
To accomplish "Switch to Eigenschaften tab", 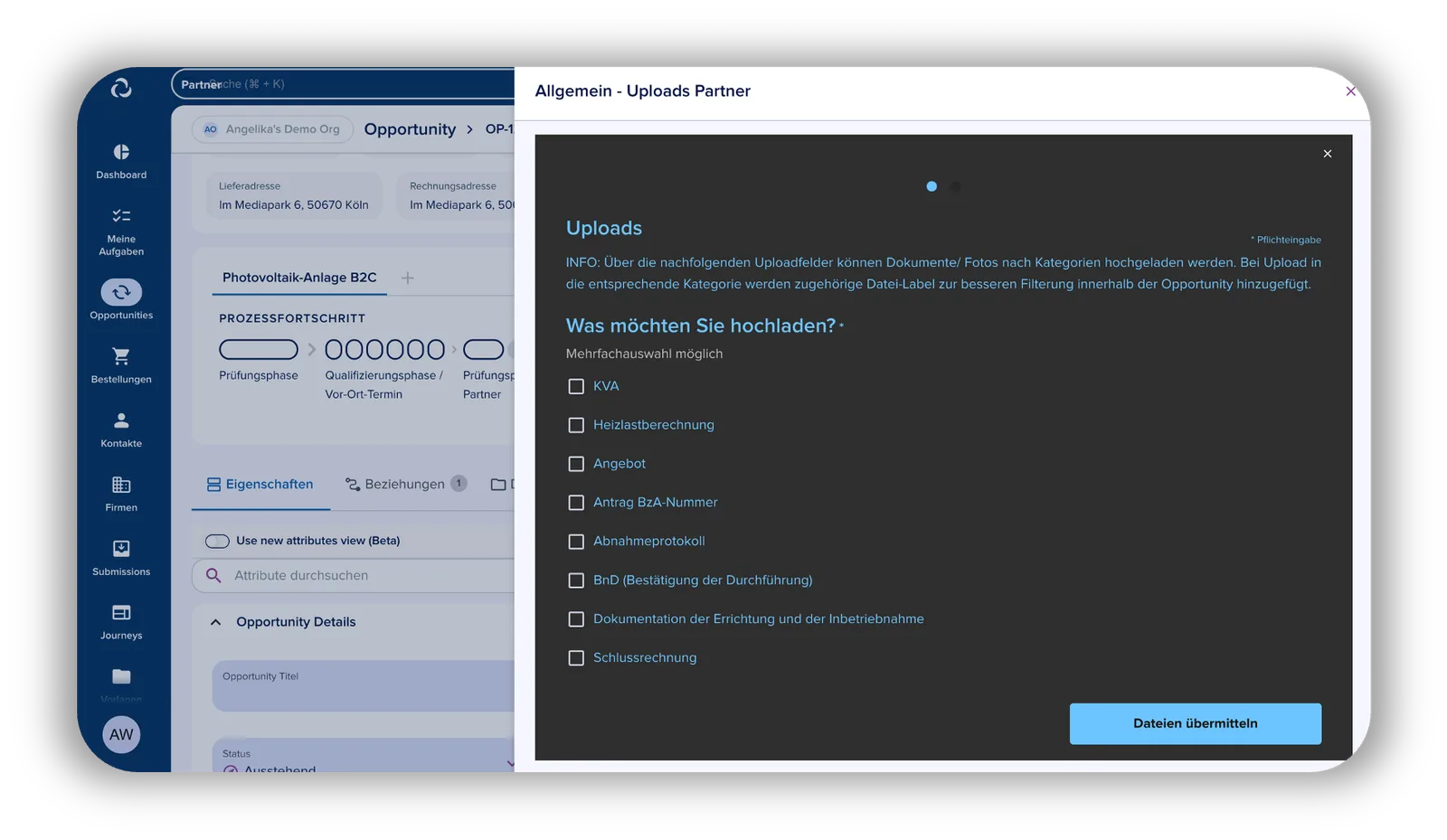I will 260,485.
